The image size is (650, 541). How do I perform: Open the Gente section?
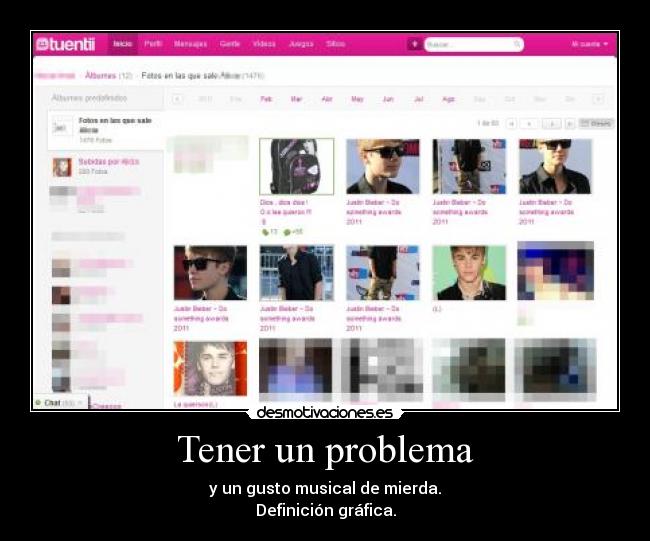tap(229, 44)
